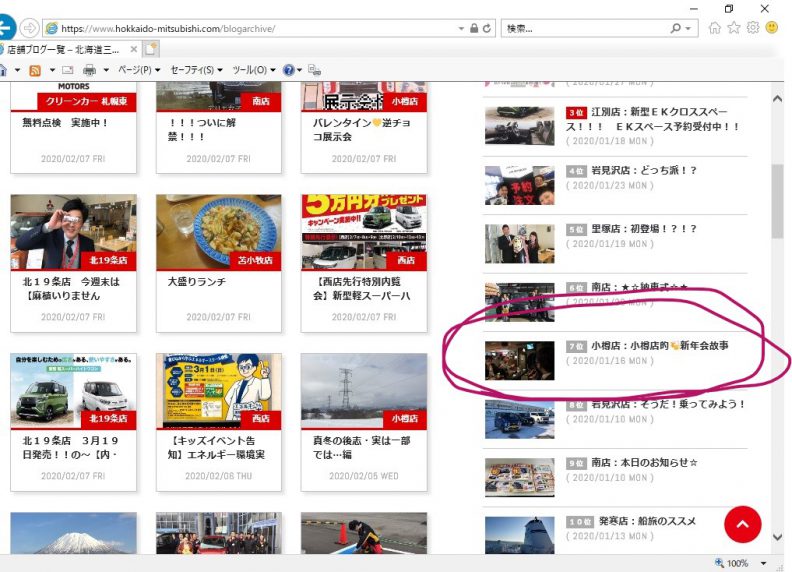Expand the home icon dropdown in command bar
The image size is (792, 572).
pos(18,70)
